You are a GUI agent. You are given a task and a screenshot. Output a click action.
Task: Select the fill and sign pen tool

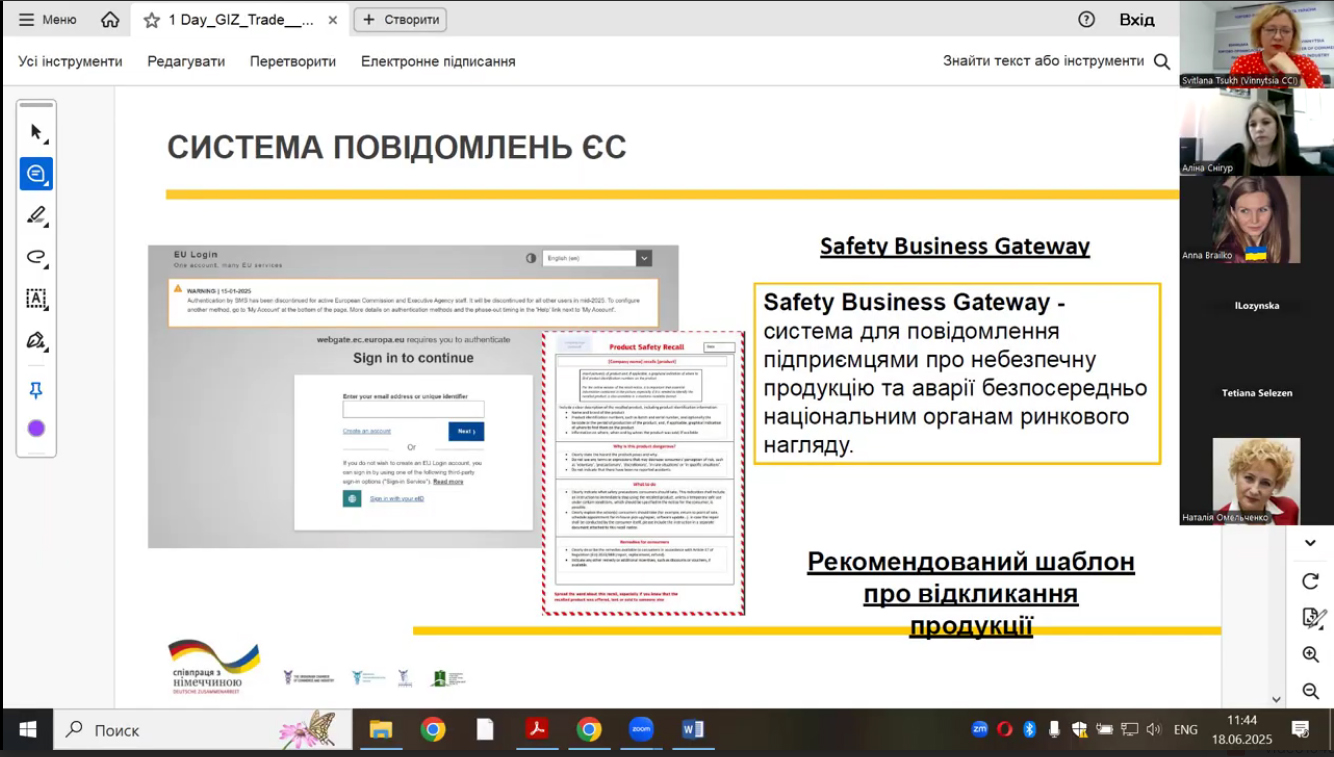point(37,341)
